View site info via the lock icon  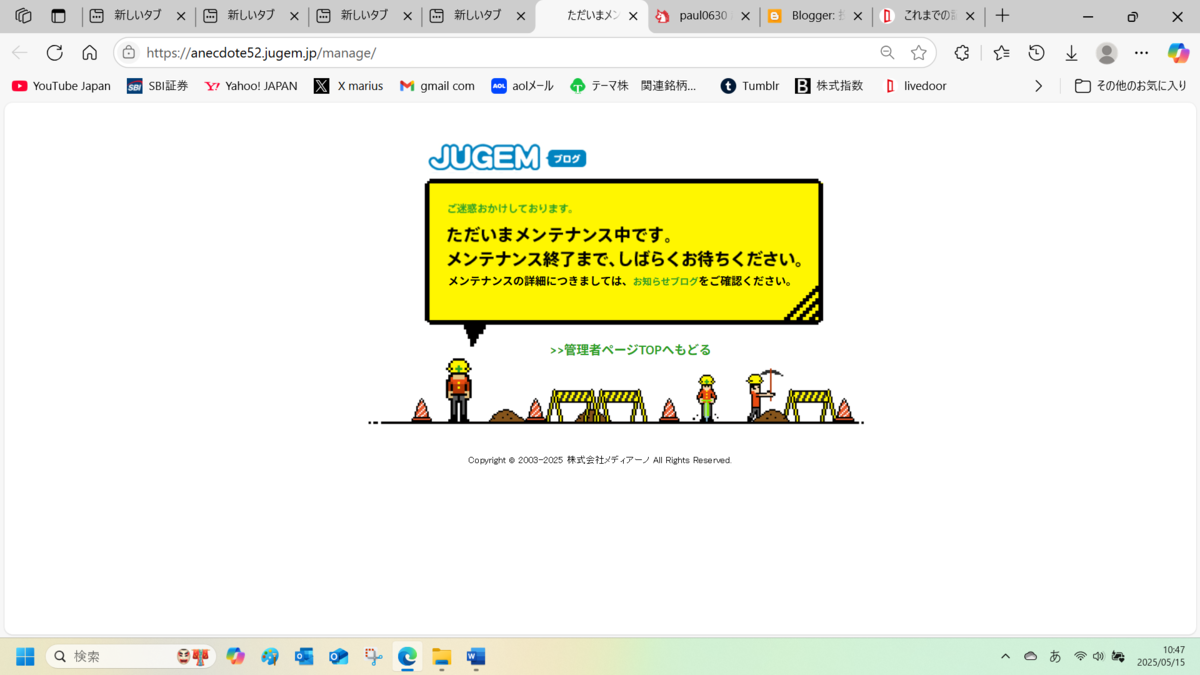pos(128,53)
